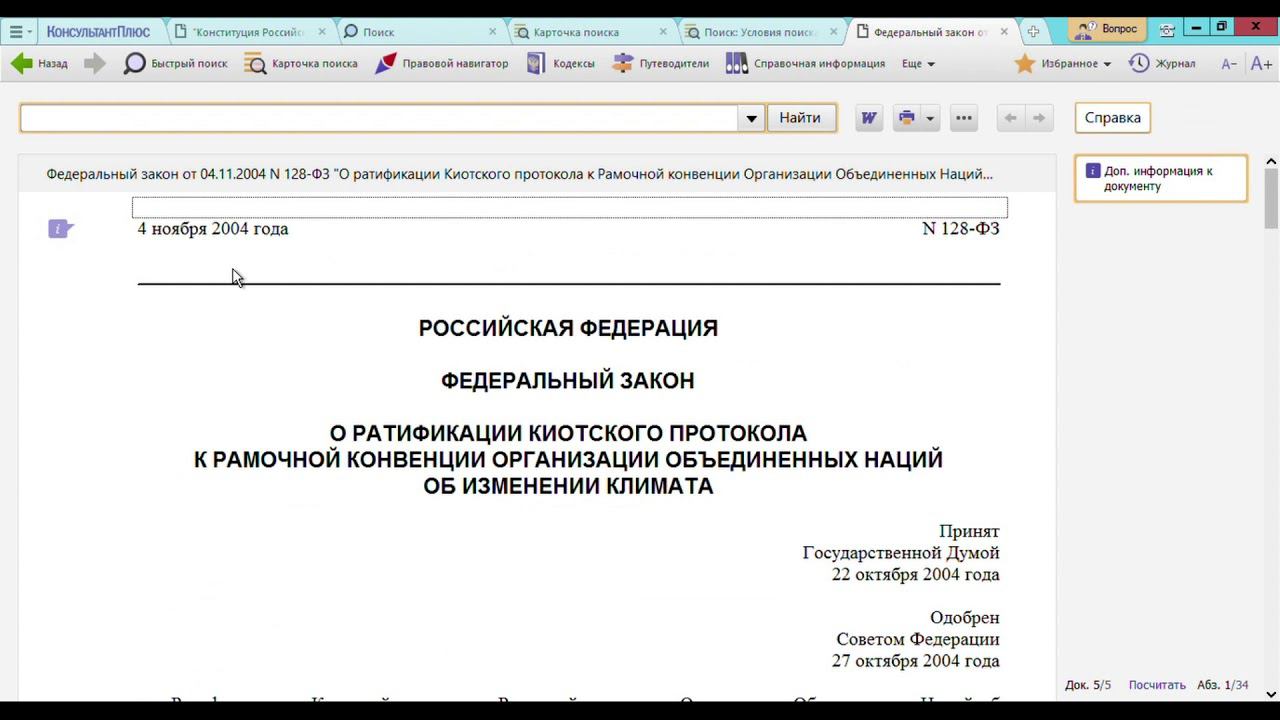The image size is (1280, 720).
Task: Click the Абз. 1/34 counter
Action: click(1223, 685)
